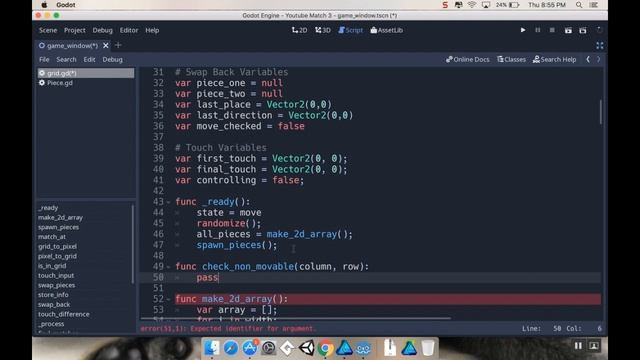
Task: Open the top Debug menu
Action: point(102,30)
